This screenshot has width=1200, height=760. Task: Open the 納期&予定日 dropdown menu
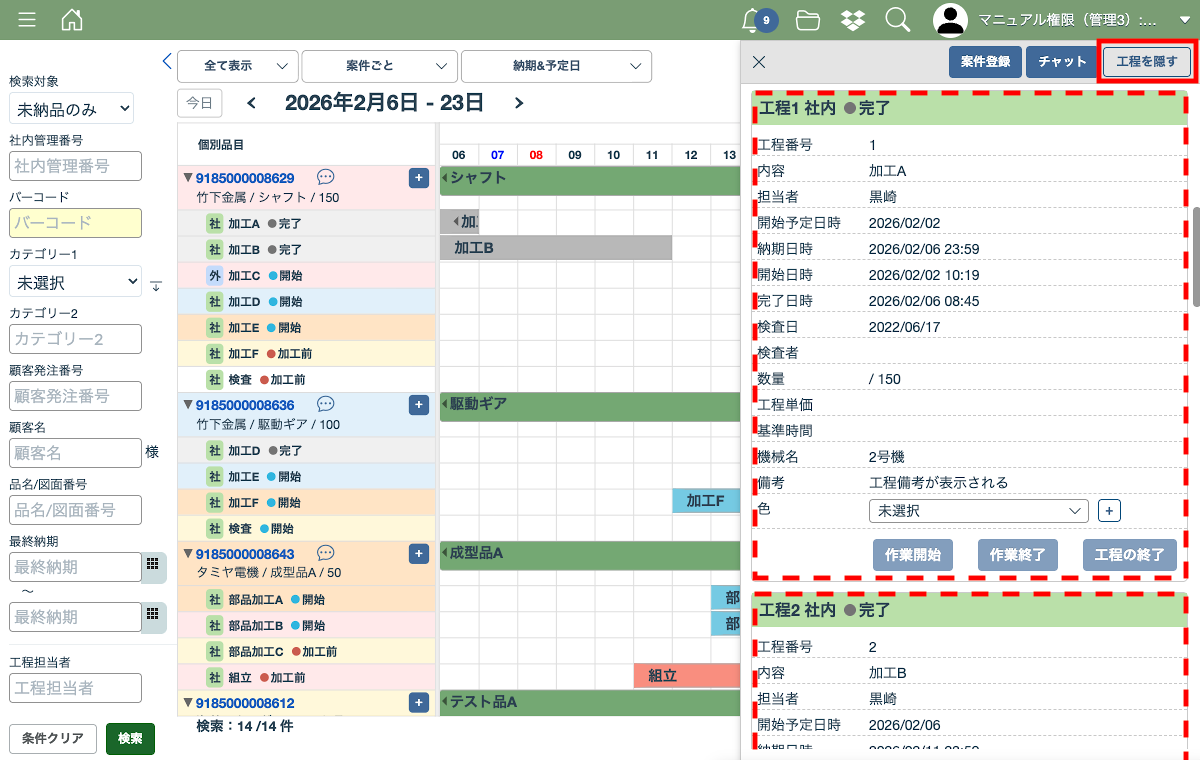click(x=556, y=66)
